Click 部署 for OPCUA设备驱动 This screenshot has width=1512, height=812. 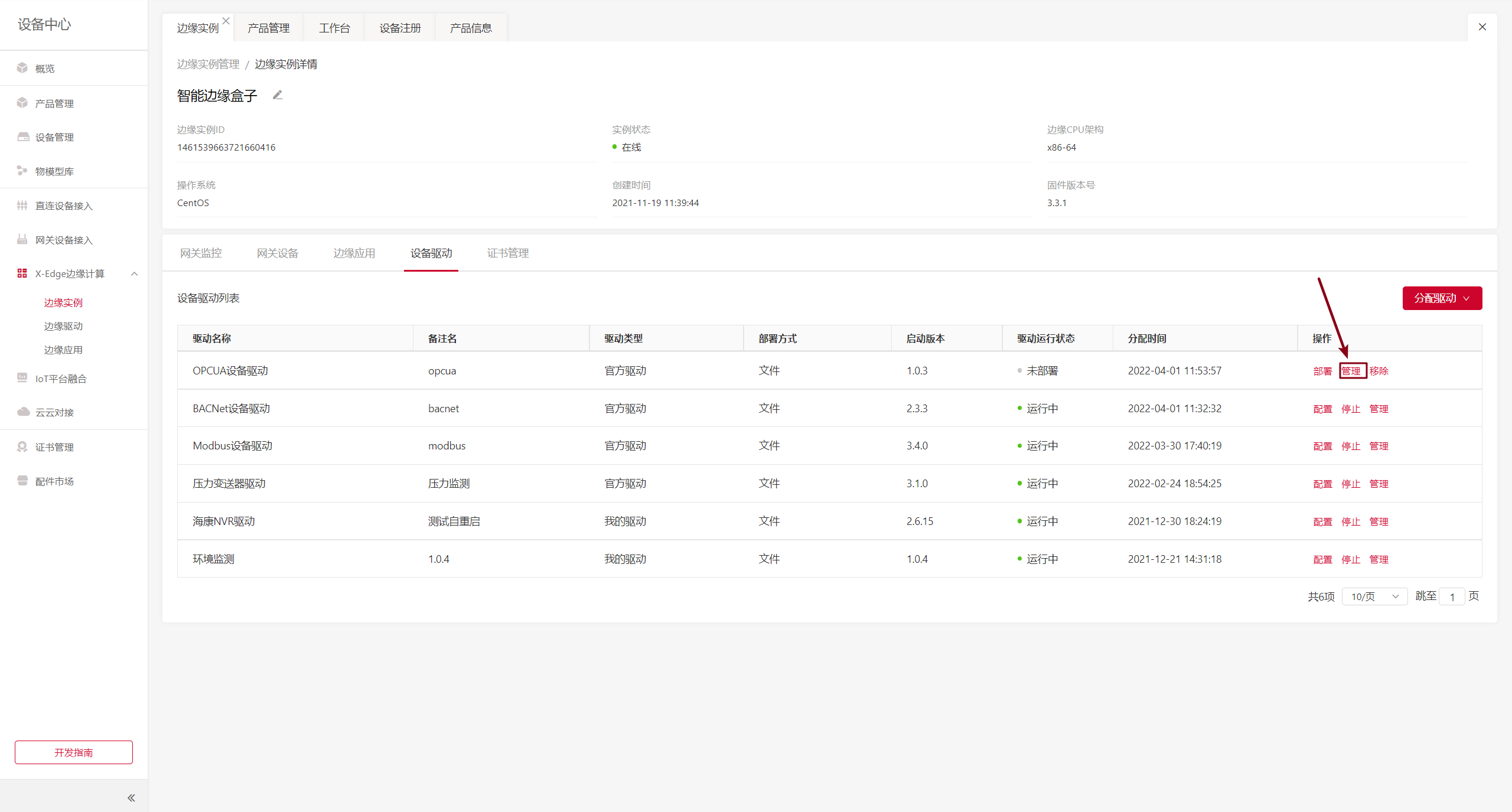1322,371
